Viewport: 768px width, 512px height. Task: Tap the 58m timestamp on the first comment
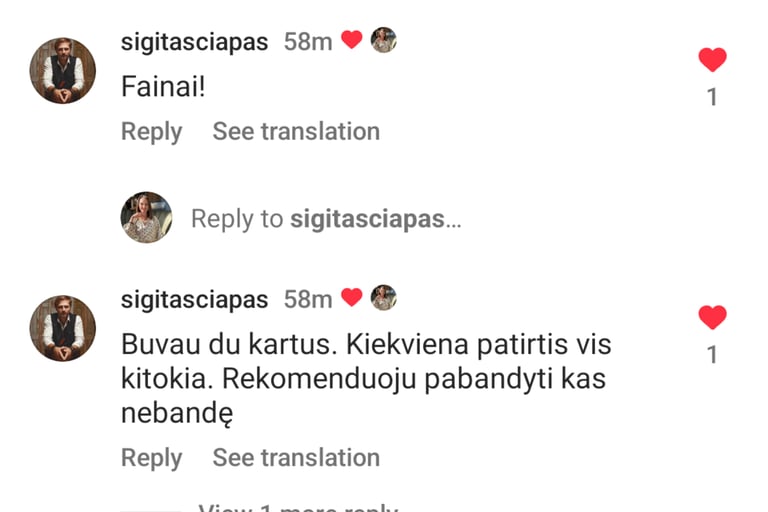[308, 42]
